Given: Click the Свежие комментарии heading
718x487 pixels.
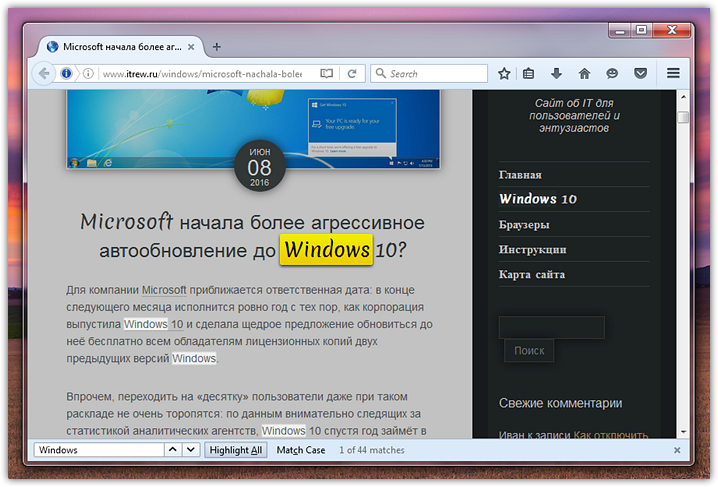Looking at the screenshot, I should pyautogui.click(x=560, y=403).
